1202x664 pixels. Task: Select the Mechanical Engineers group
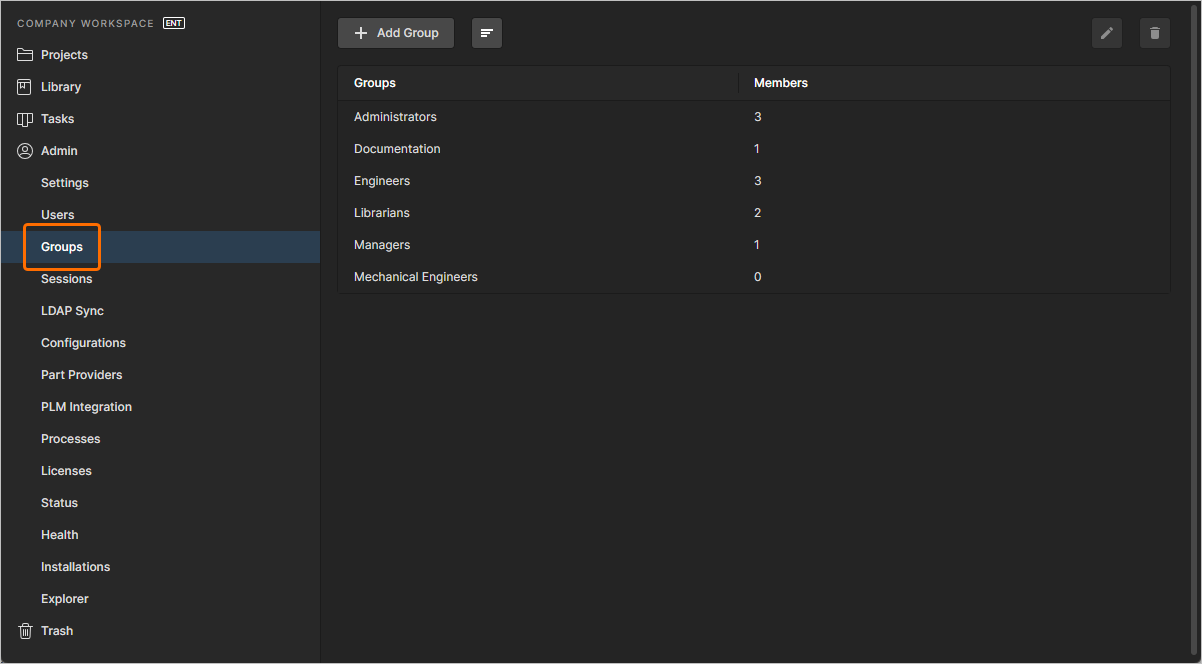(415, 276)
